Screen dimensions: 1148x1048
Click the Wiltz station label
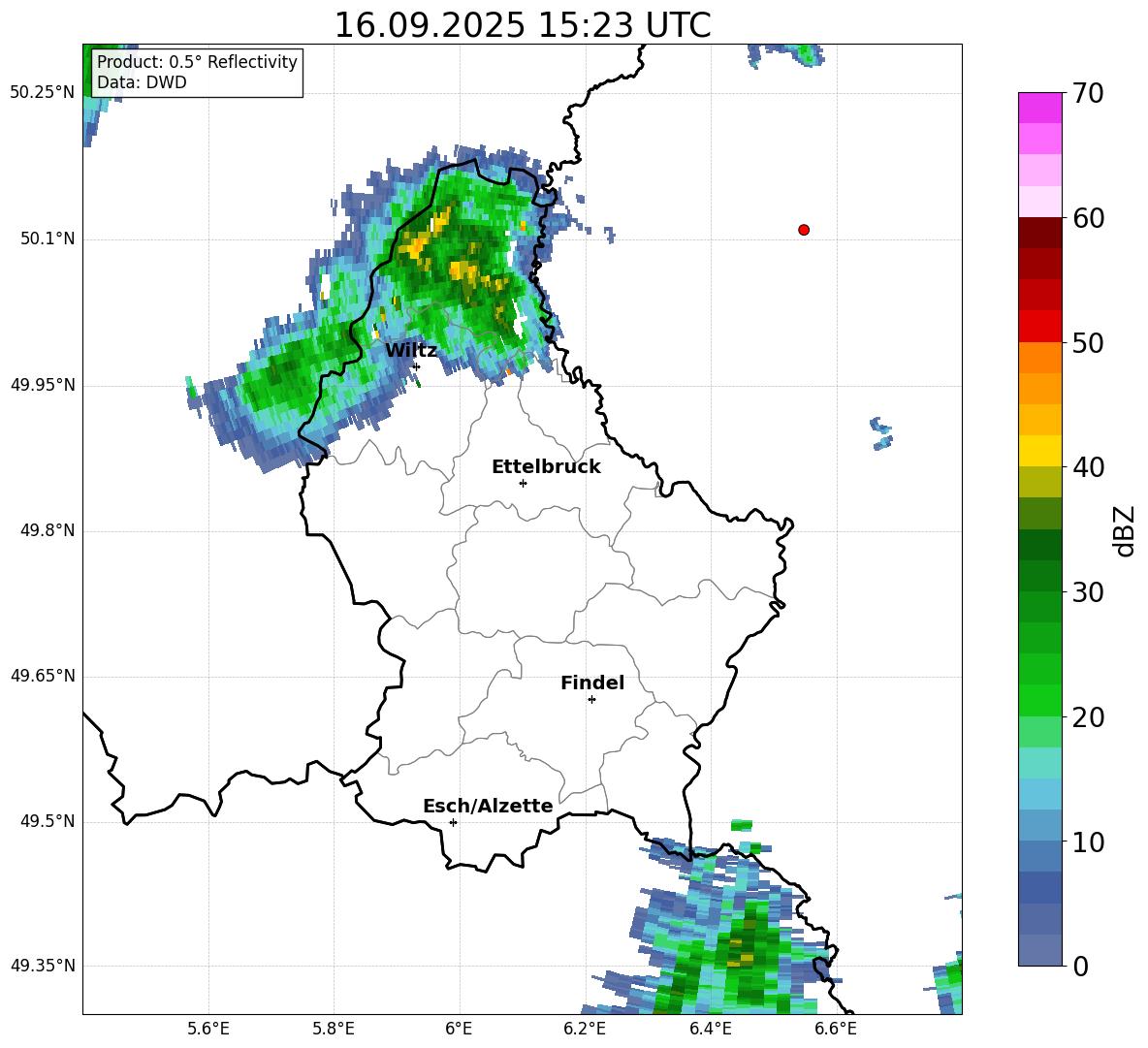point(411,351)
